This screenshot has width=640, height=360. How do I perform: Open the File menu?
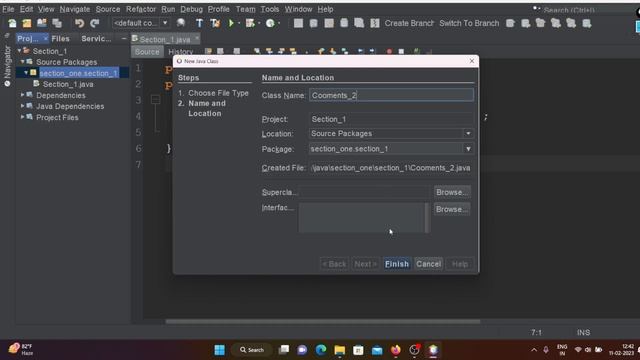coord(8,9)
